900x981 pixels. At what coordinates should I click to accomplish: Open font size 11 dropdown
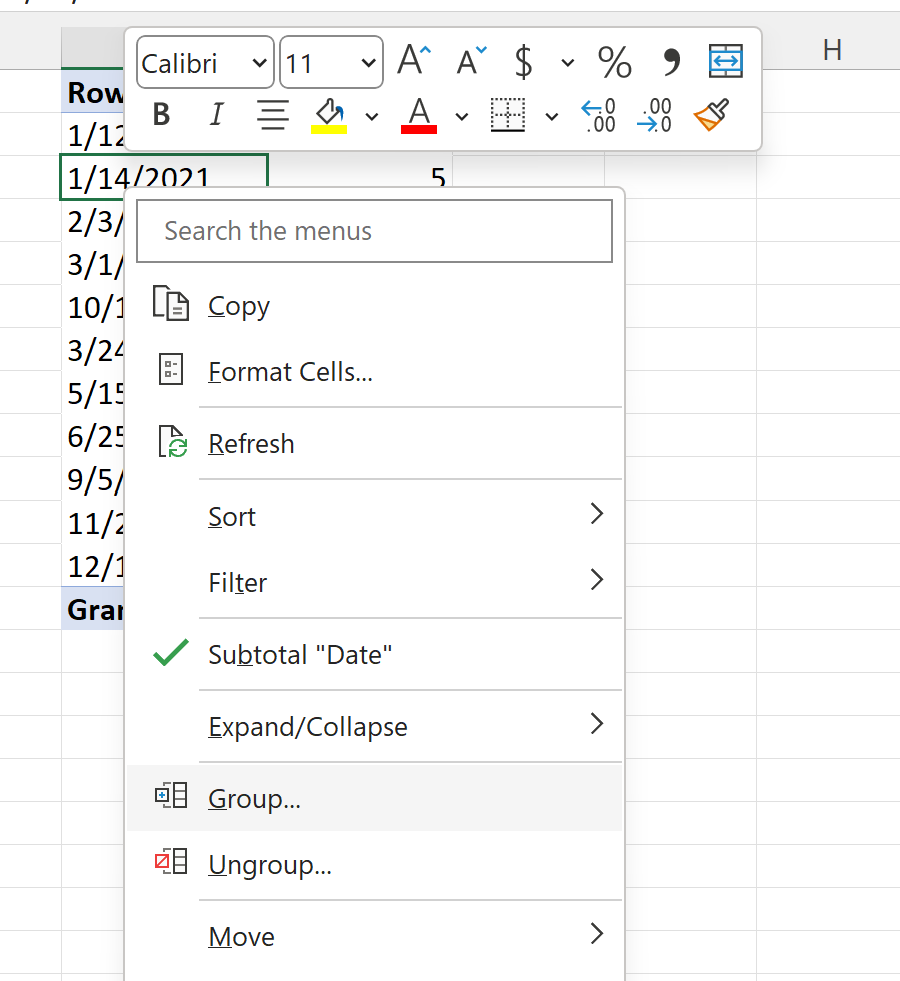tap(331, 63)
